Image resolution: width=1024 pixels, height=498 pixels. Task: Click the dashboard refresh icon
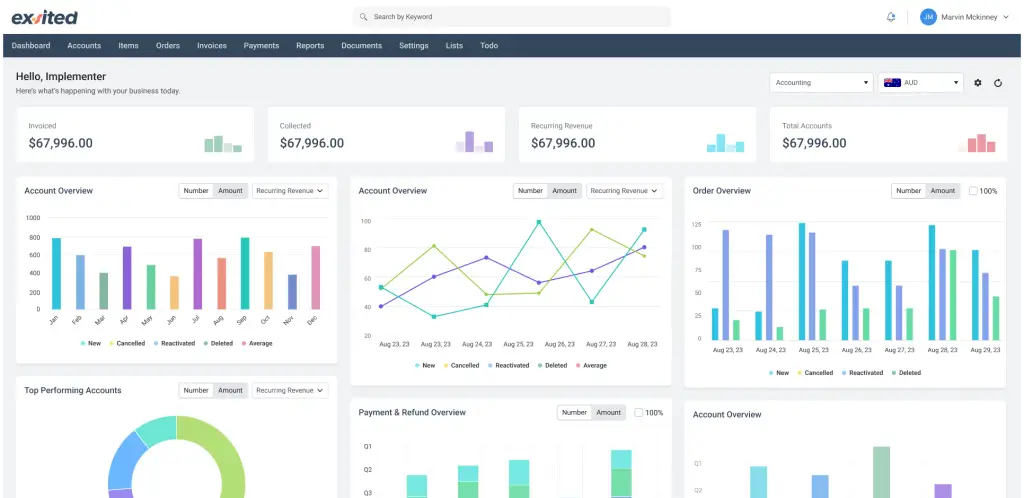coord(998,83)
